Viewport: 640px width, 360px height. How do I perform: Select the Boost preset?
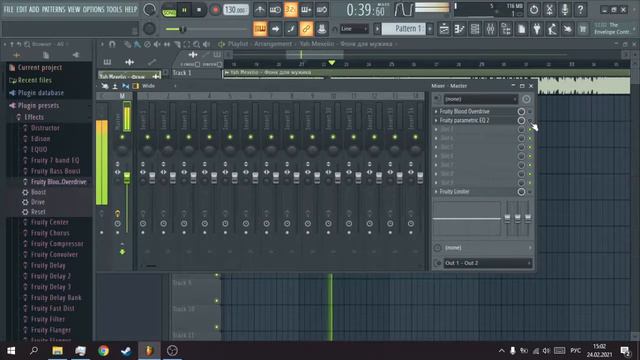(38, 192)
